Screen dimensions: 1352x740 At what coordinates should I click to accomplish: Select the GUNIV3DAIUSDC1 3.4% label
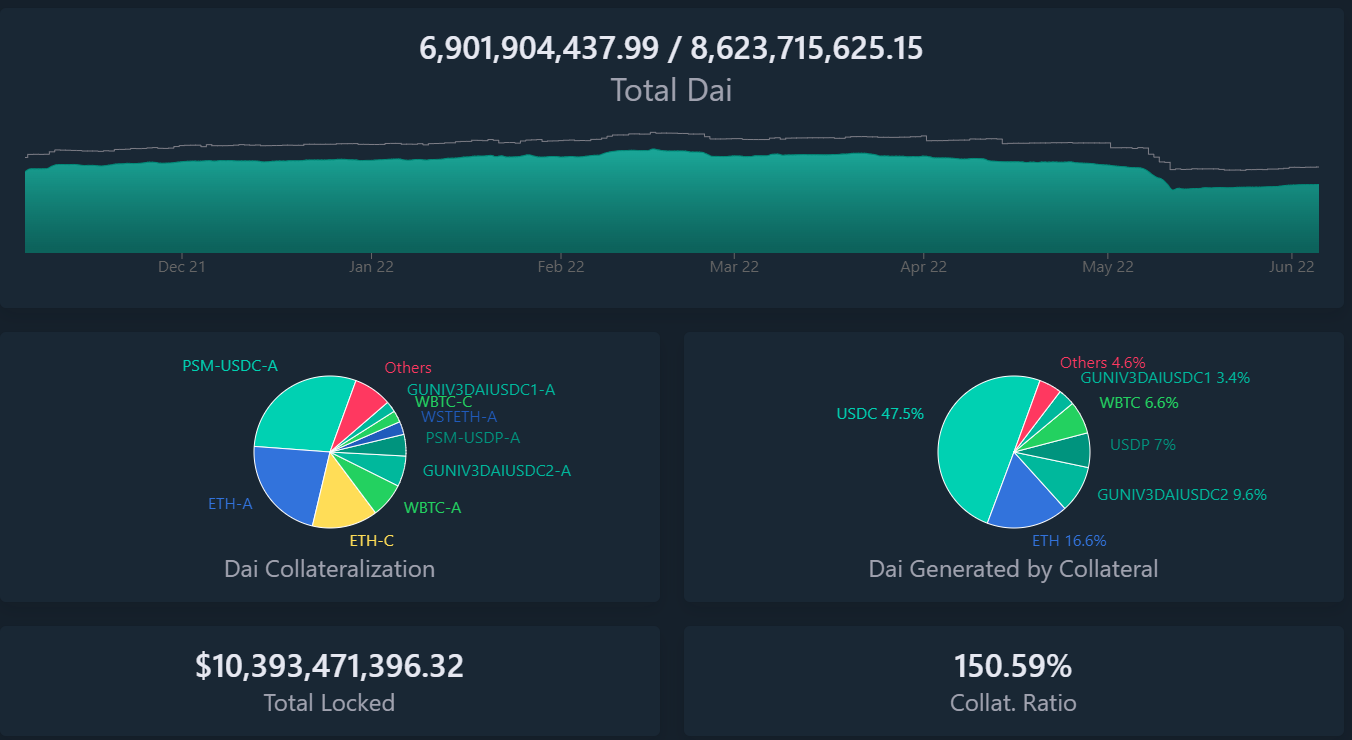pyautogui.click(x=1165, y=378)
